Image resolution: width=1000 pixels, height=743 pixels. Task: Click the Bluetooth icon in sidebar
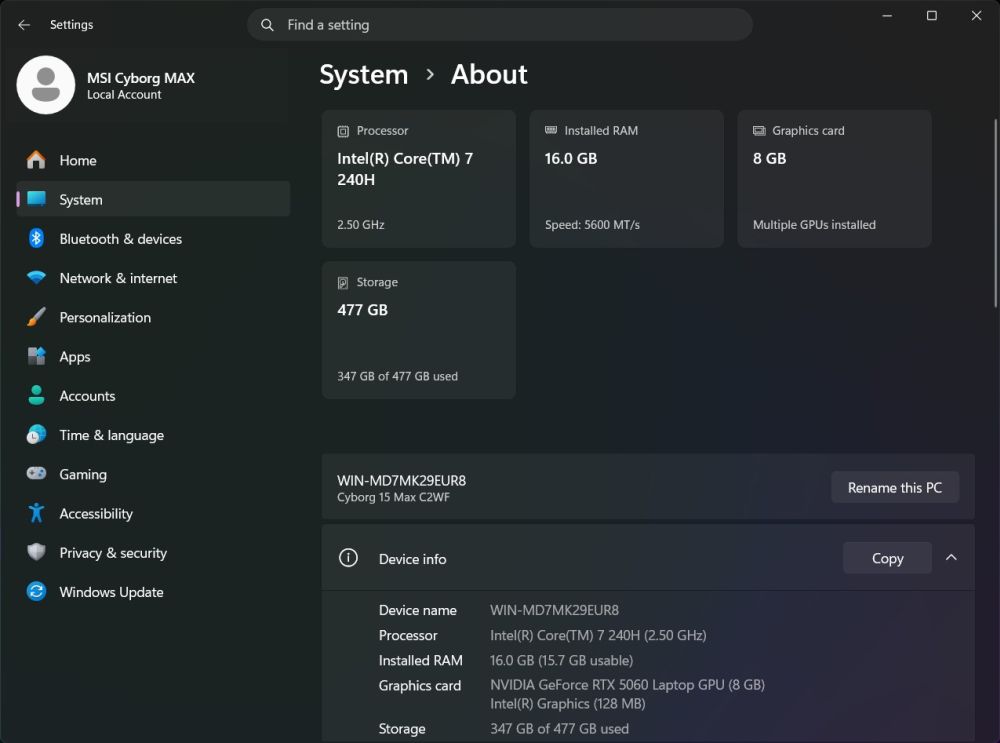(36, 239)
